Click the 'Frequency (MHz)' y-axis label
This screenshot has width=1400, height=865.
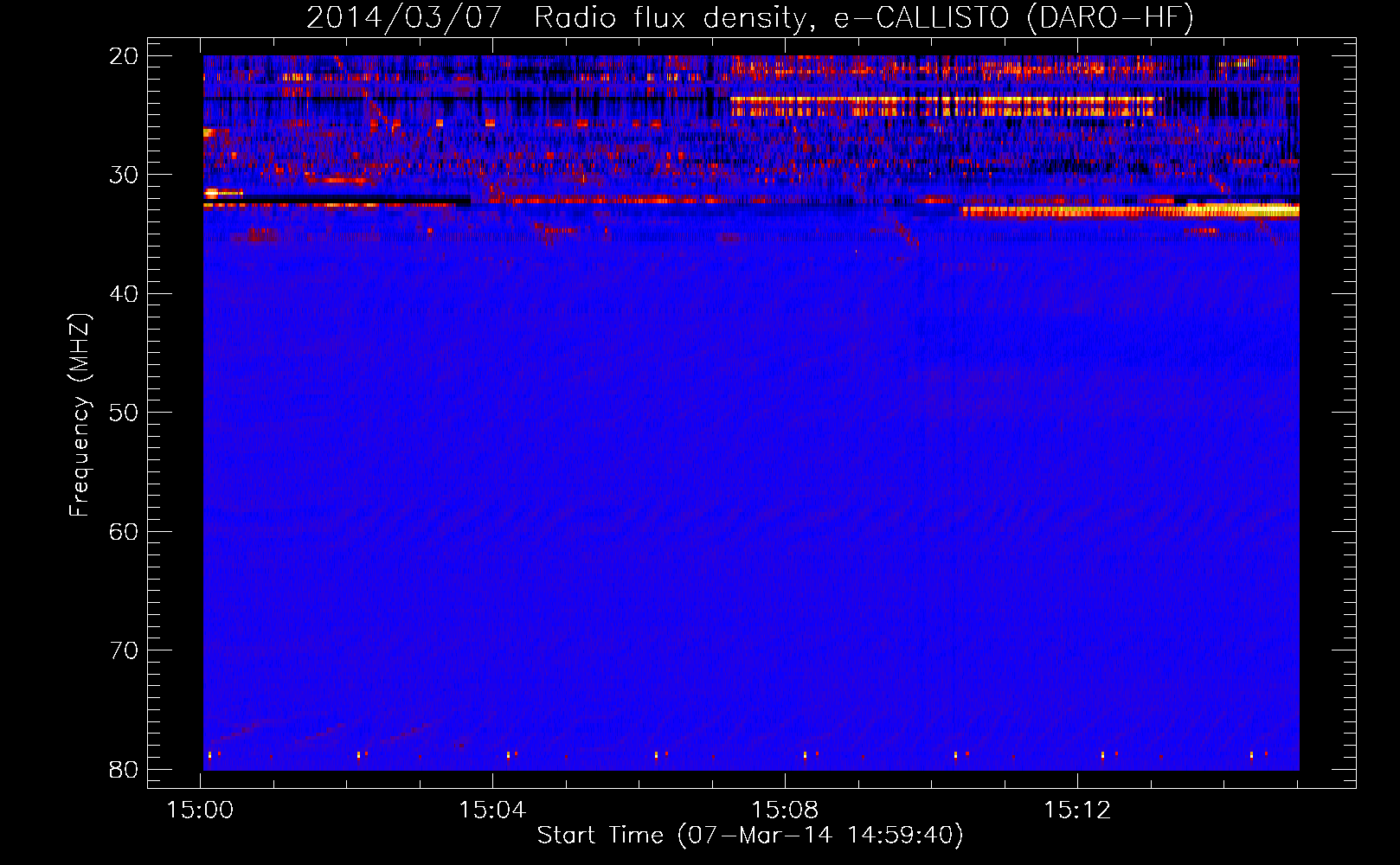(80, 414)
